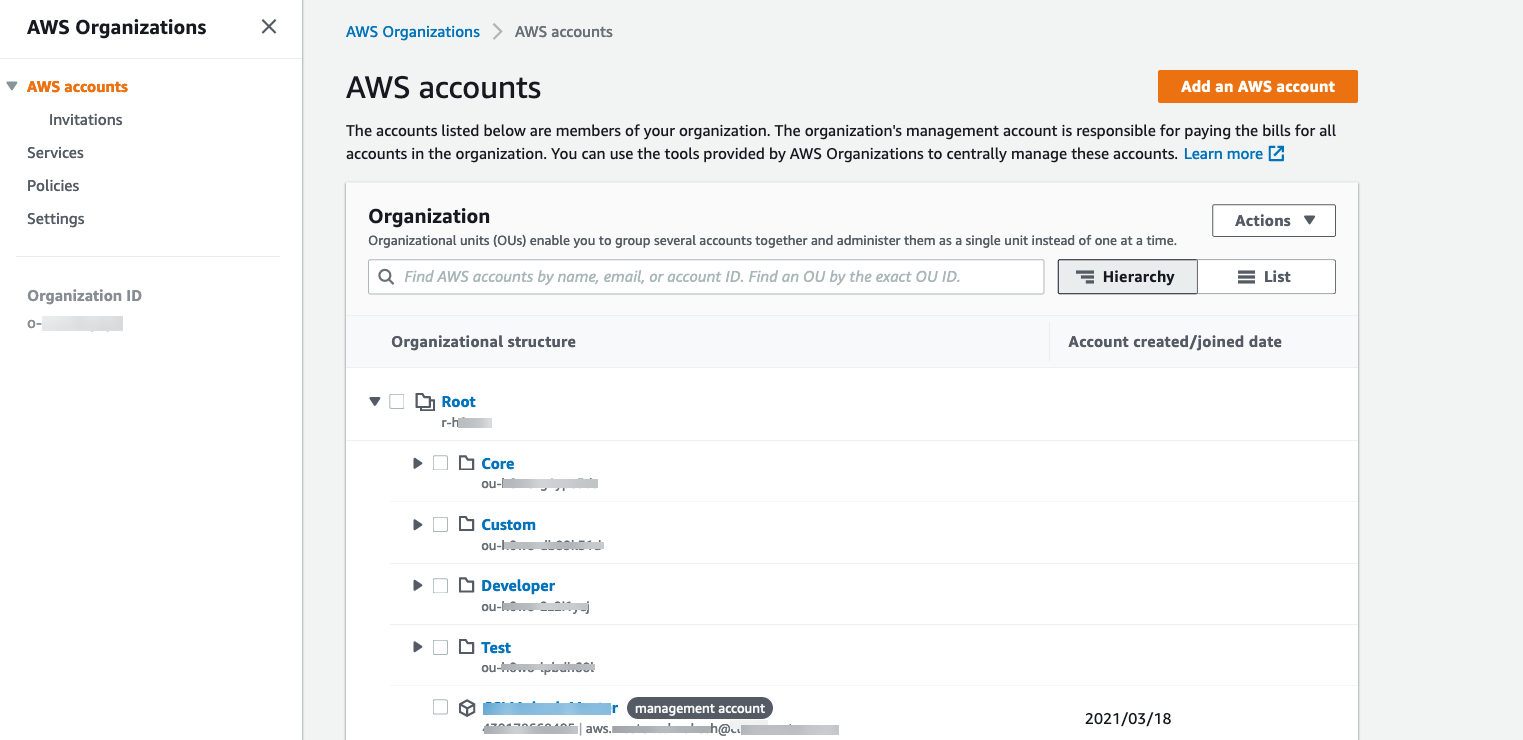Click the Account created/joined date column header
The image size is (1523, 740).
pos(1175,342)
